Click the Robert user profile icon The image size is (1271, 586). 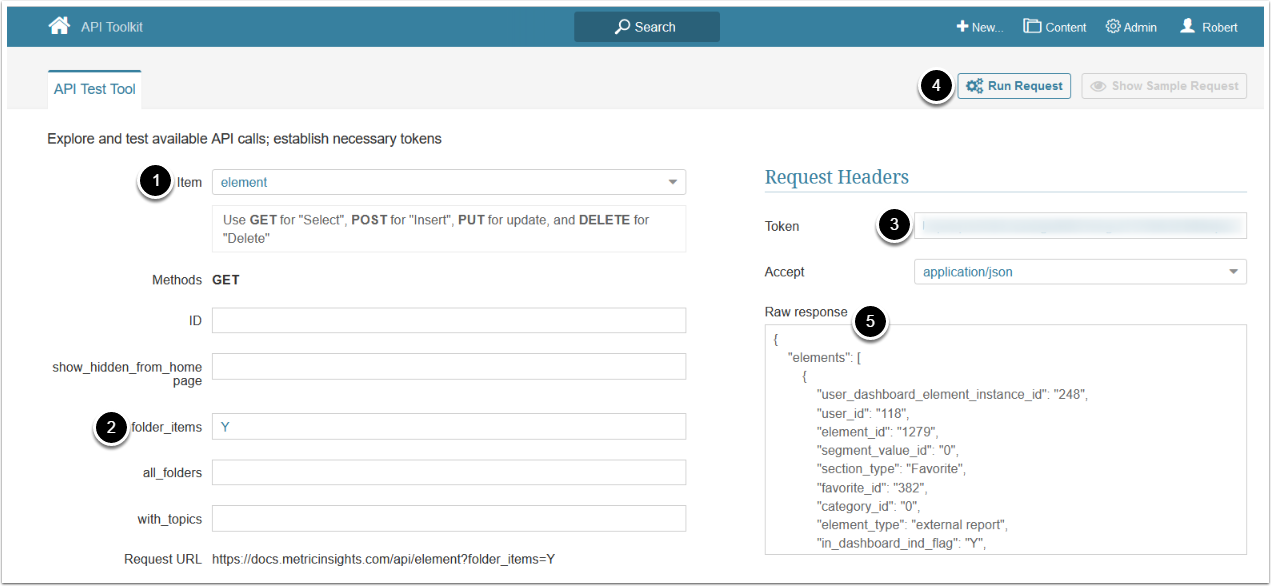coord(1187,27)
